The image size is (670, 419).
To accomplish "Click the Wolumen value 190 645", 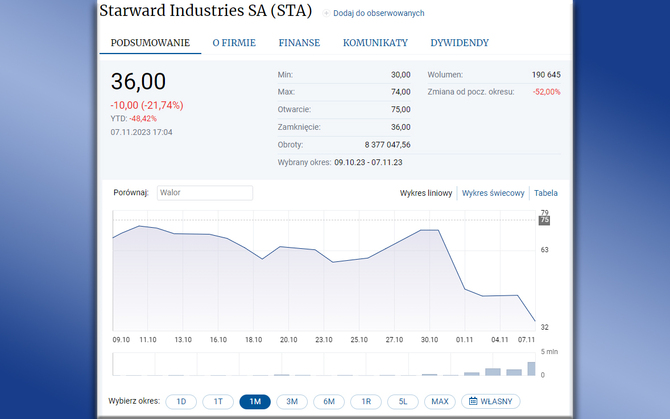I will pyautogui.click(x=546, y=75).
